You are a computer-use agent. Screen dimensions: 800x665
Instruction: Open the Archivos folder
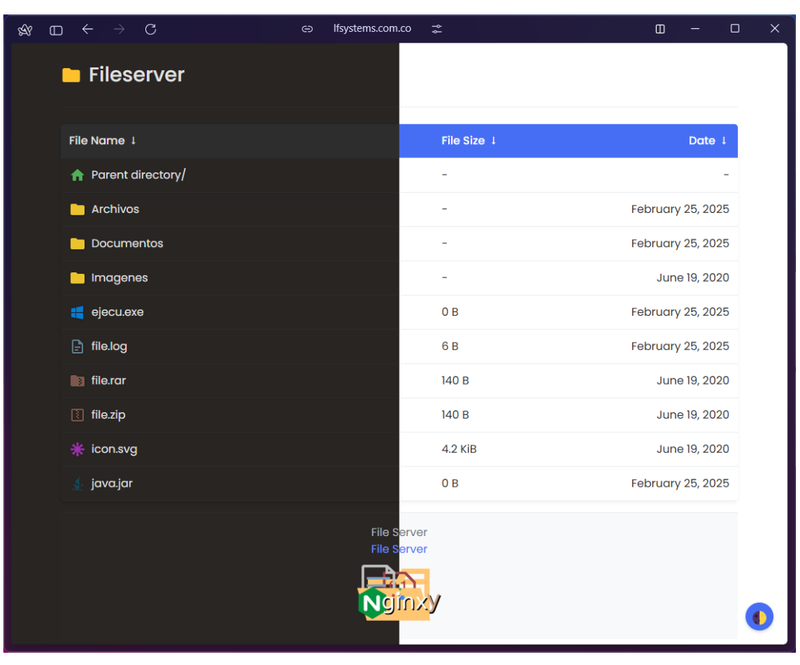click(115, 209)
